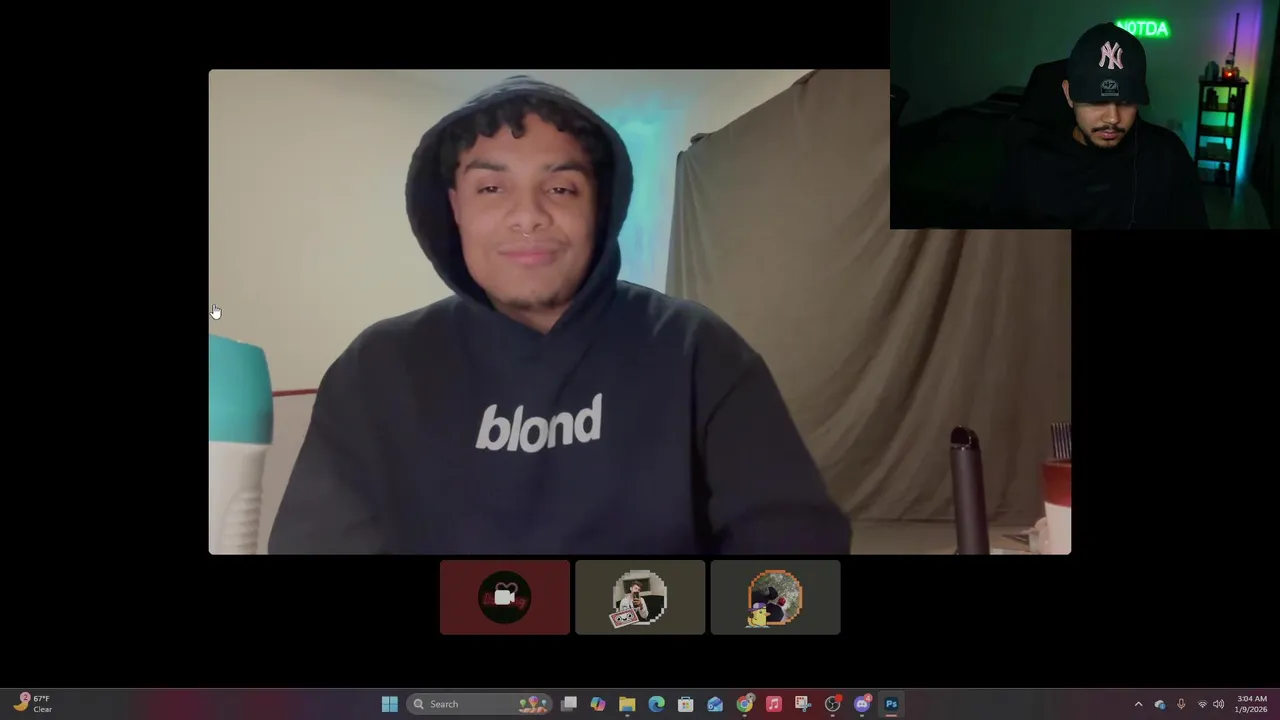The height and width of the screenshot is (720, 1280).
Task: Open Microsoft Edge from the taskbar
Action: (656, 704)
